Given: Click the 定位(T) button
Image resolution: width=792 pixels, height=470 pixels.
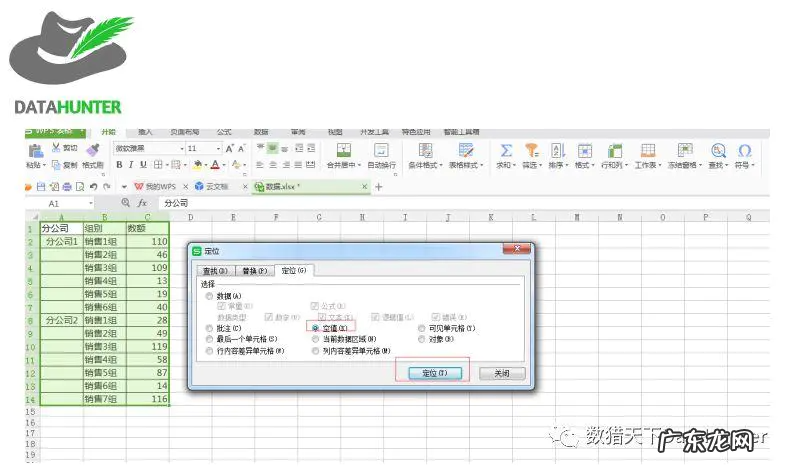Looking at the screenshot, I should [x=435, y=373].
